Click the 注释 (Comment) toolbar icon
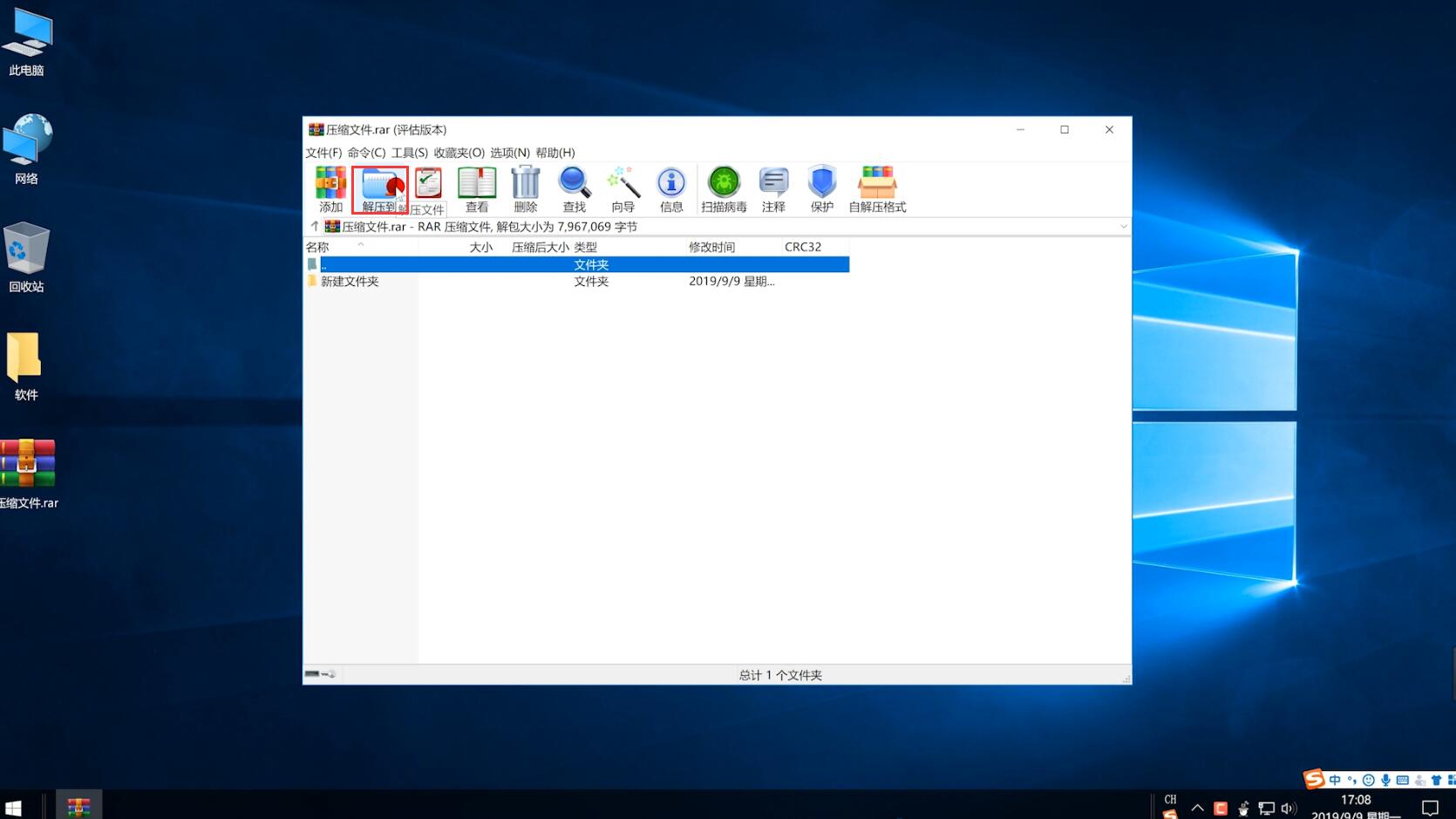Viewport: 1456px width, 819px height. 773,189
